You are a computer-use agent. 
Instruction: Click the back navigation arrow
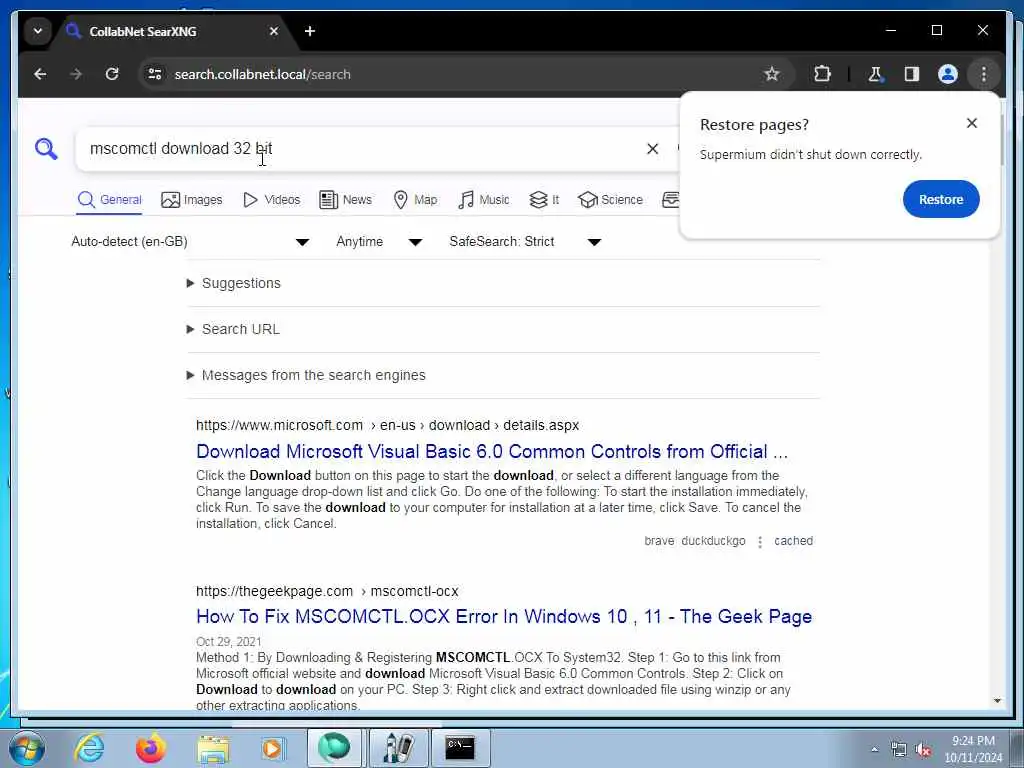(x=40, y=74)
